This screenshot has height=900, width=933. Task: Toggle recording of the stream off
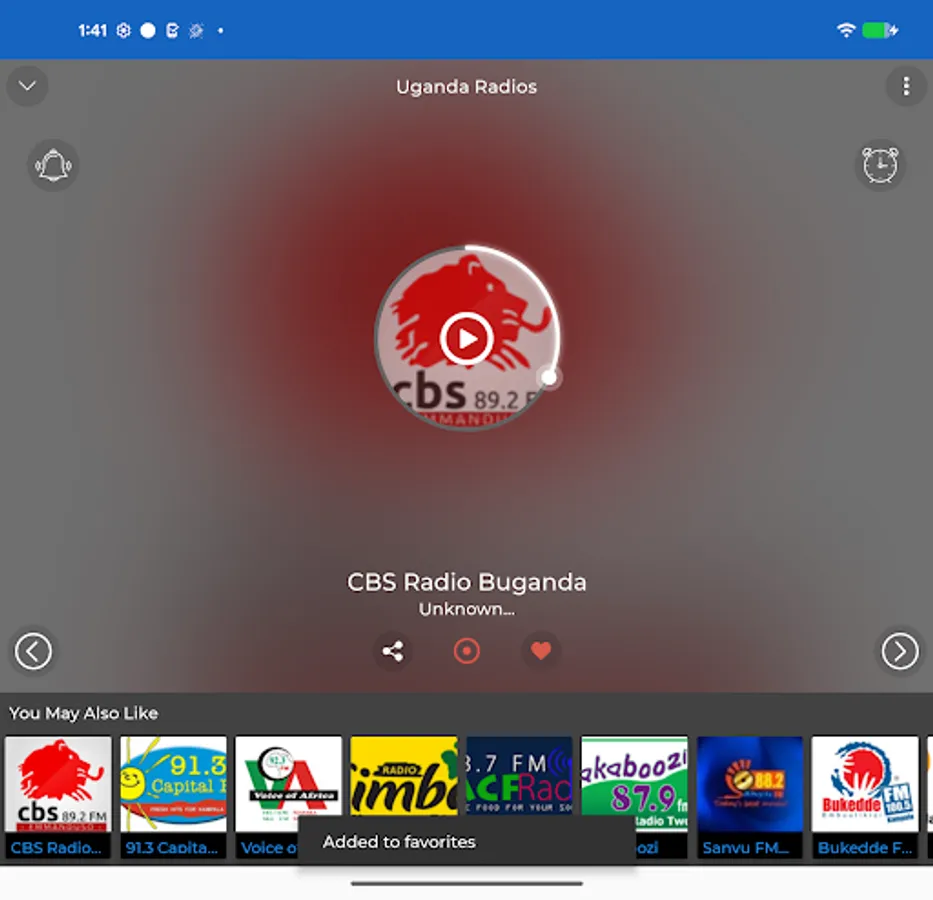click(x=466, y=651)
